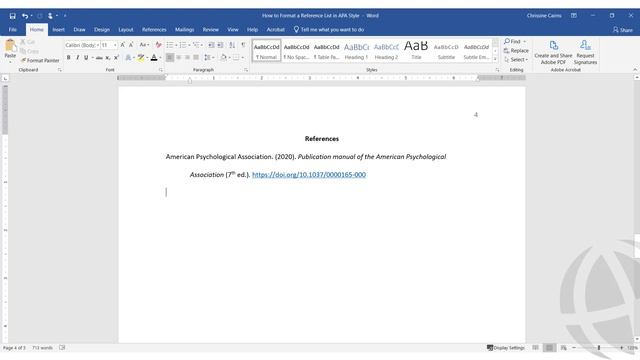The image size is (640, 360).
Task: Apply red font color
Action: pyautogui.click(x=154, y=58)
